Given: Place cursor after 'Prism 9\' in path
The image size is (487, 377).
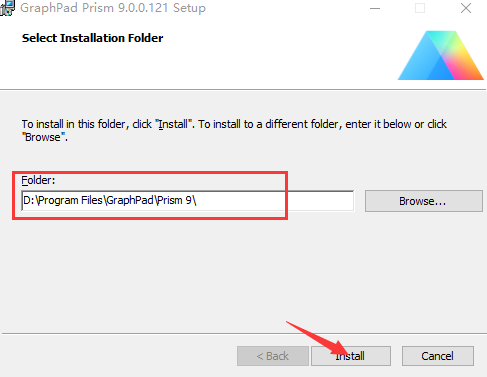Looking at the screenshot, I should pos(197,201).
